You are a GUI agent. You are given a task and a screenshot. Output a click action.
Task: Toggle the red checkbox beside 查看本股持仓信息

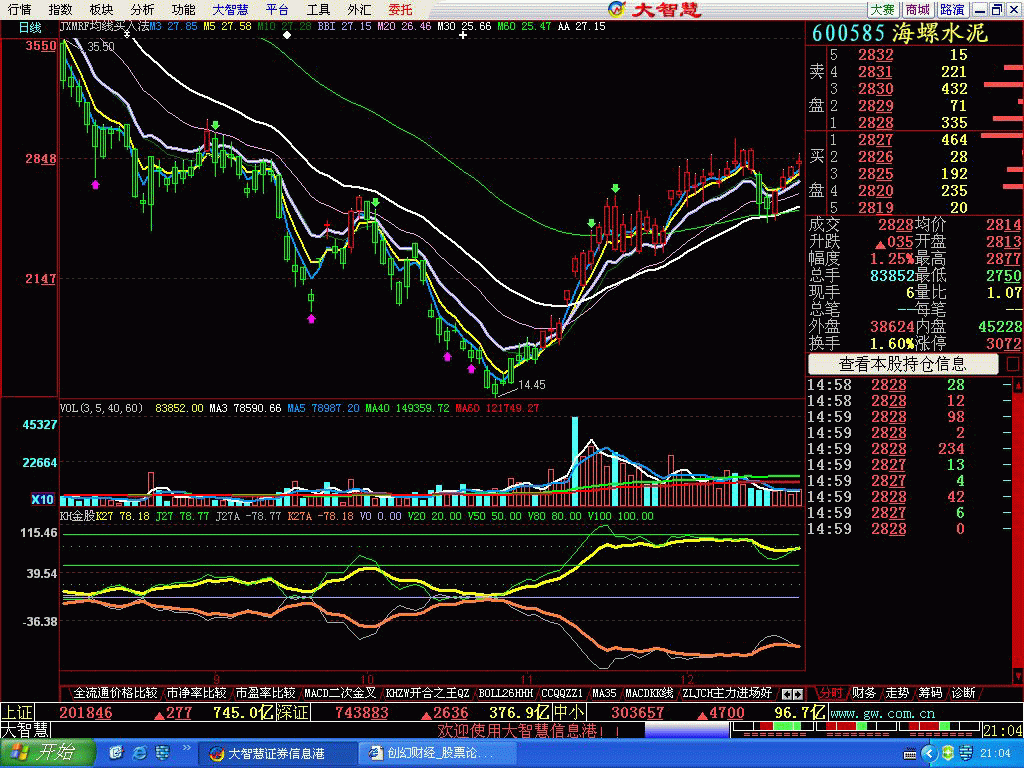click(1013, 364)
